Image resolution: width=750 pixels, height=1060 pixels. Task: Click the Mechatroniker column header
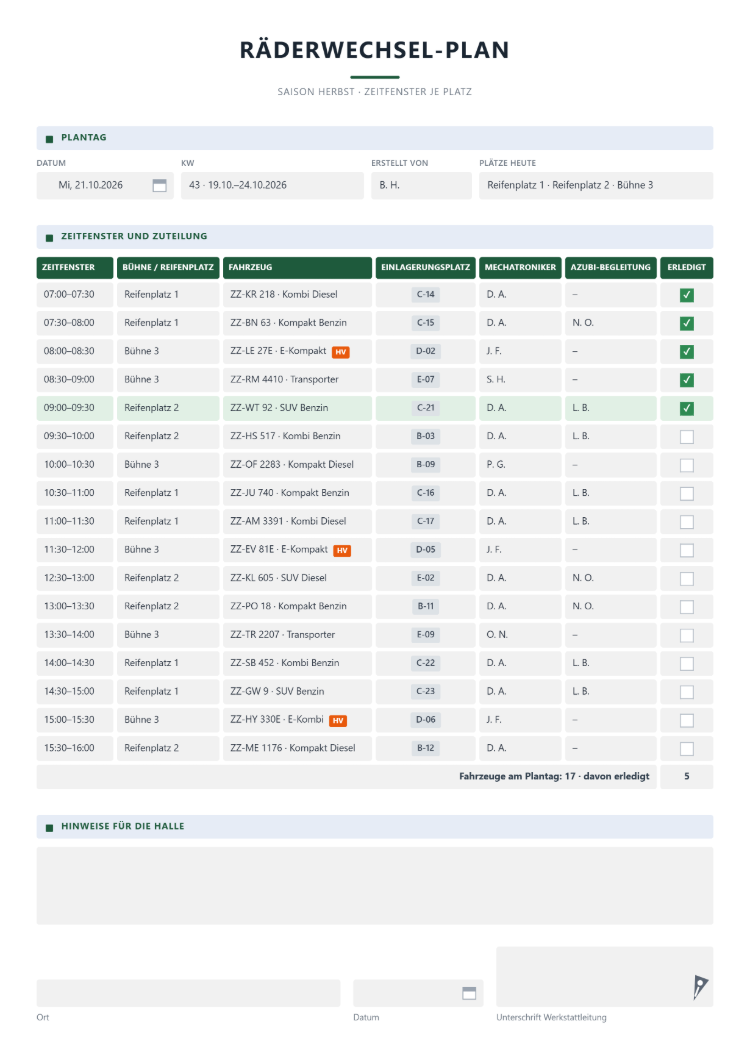tap(520, 268)
